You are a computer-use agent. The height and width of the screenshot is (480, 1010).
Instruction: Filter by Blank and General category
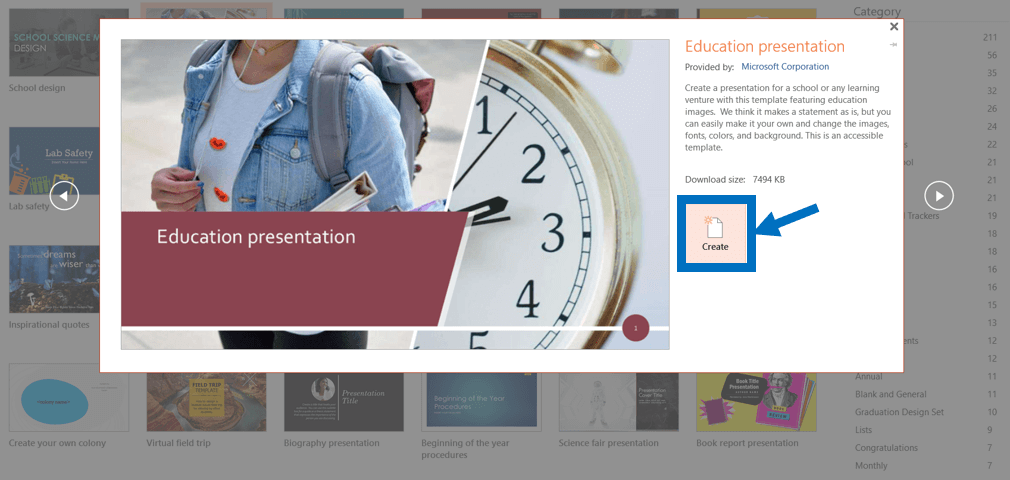pos(891,394)
